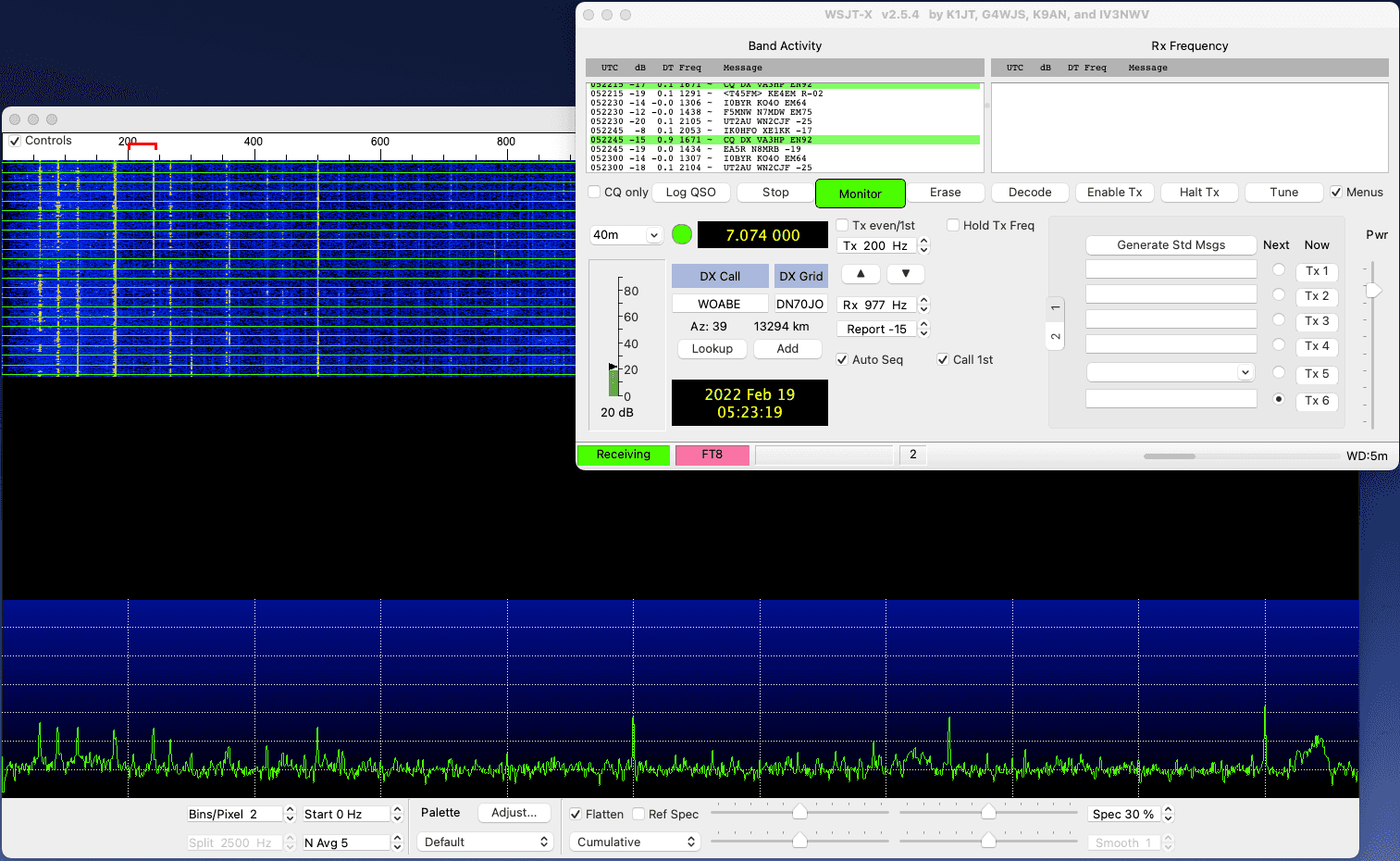
Task: Enable Tx even/1st checkbox
Action: (842, 225)
